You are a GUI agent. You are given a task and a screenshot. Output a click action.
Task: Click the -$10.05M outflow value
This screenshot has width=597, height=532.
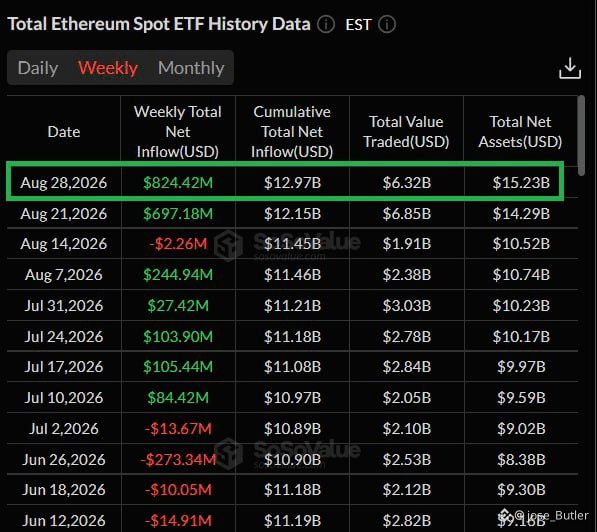coord(178,490)
